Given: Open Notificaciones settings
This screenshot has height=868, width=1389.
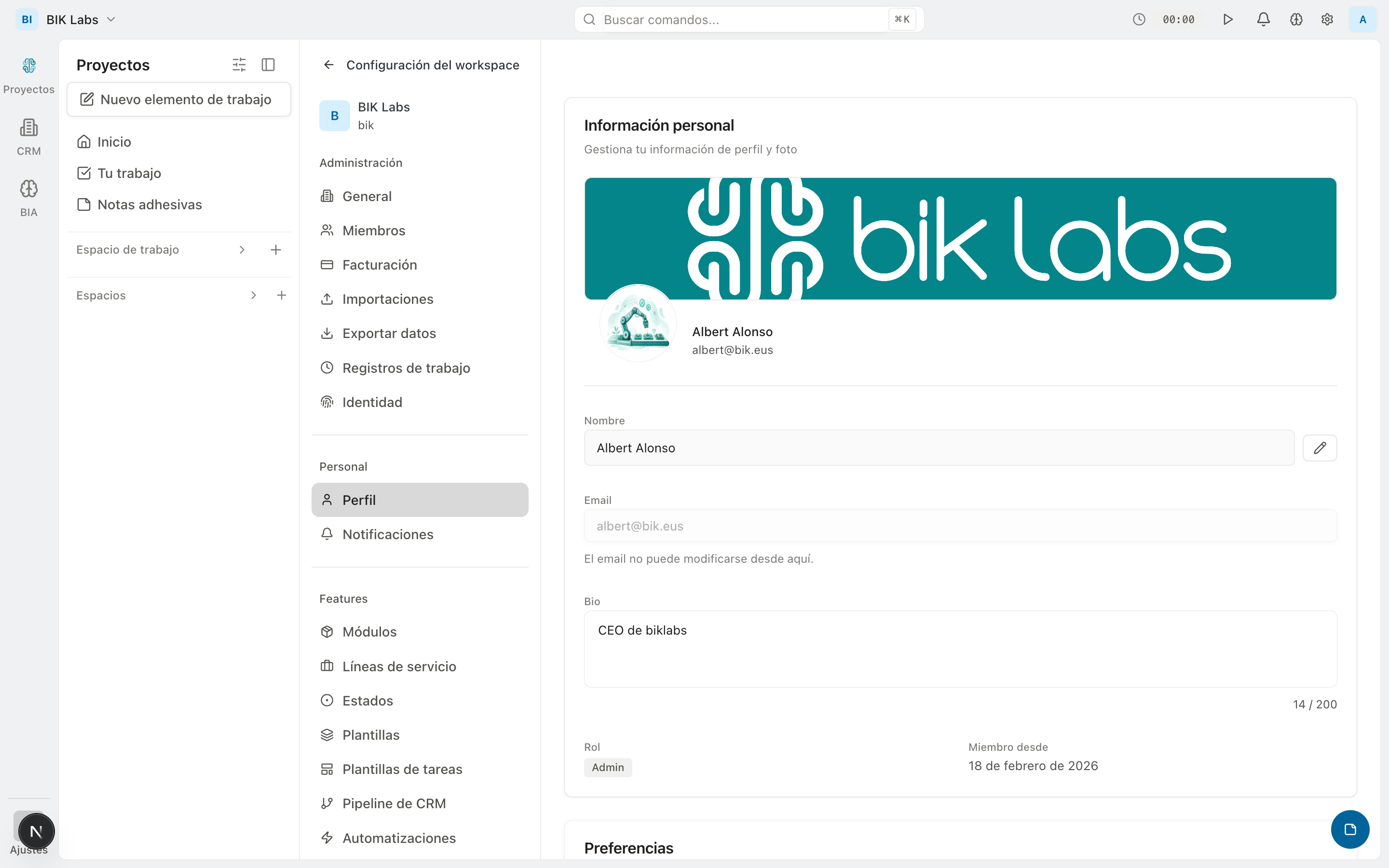Looking at the screenshot, I should pyautogui.click(x=420, y=534).
